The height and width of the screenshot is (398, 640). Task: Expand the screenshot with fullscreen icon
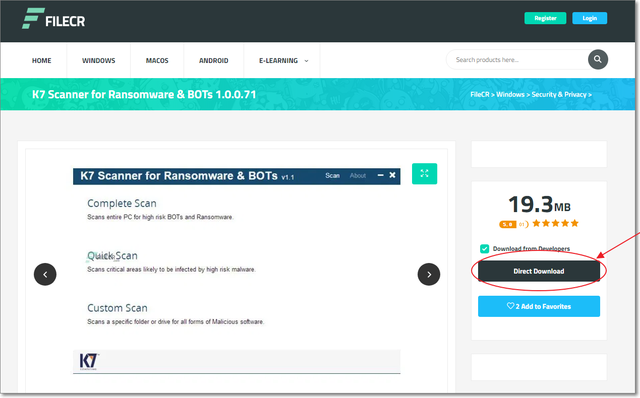424,173
